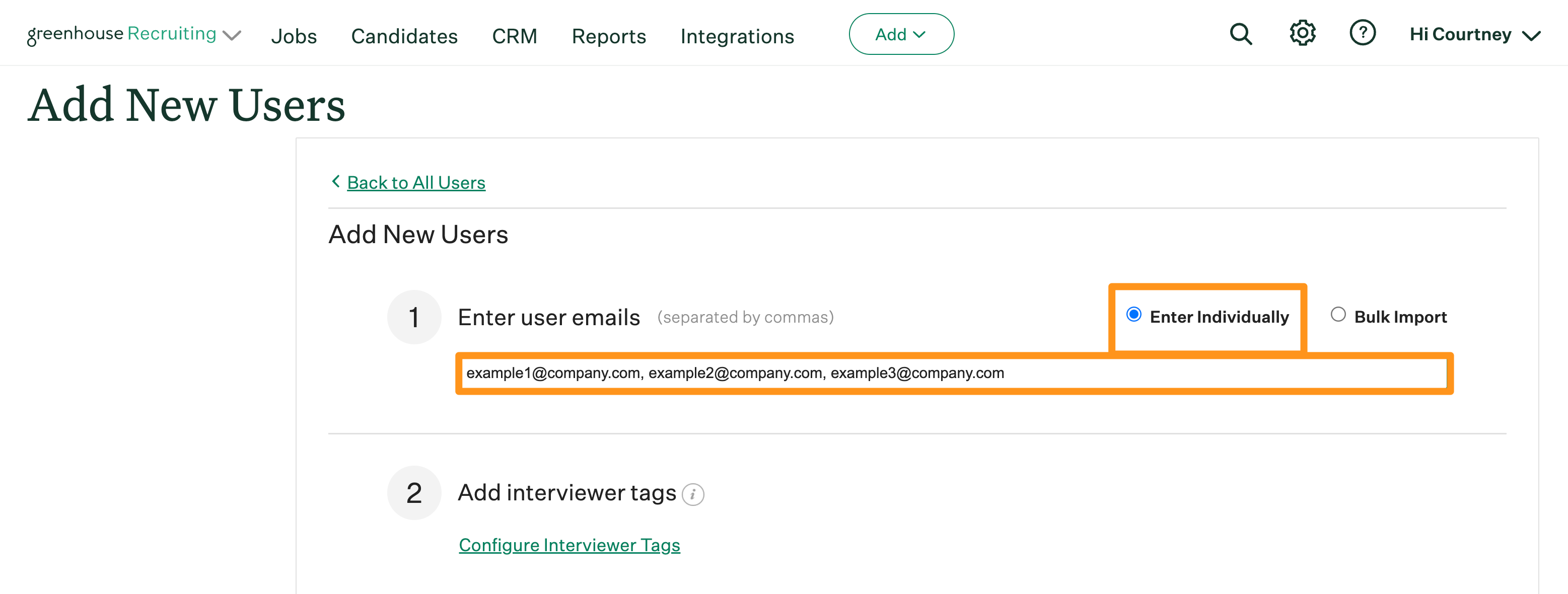Click the step 1 circle indicator
The width and height of the screenshot is (1568, 594).
click(414, 317)
